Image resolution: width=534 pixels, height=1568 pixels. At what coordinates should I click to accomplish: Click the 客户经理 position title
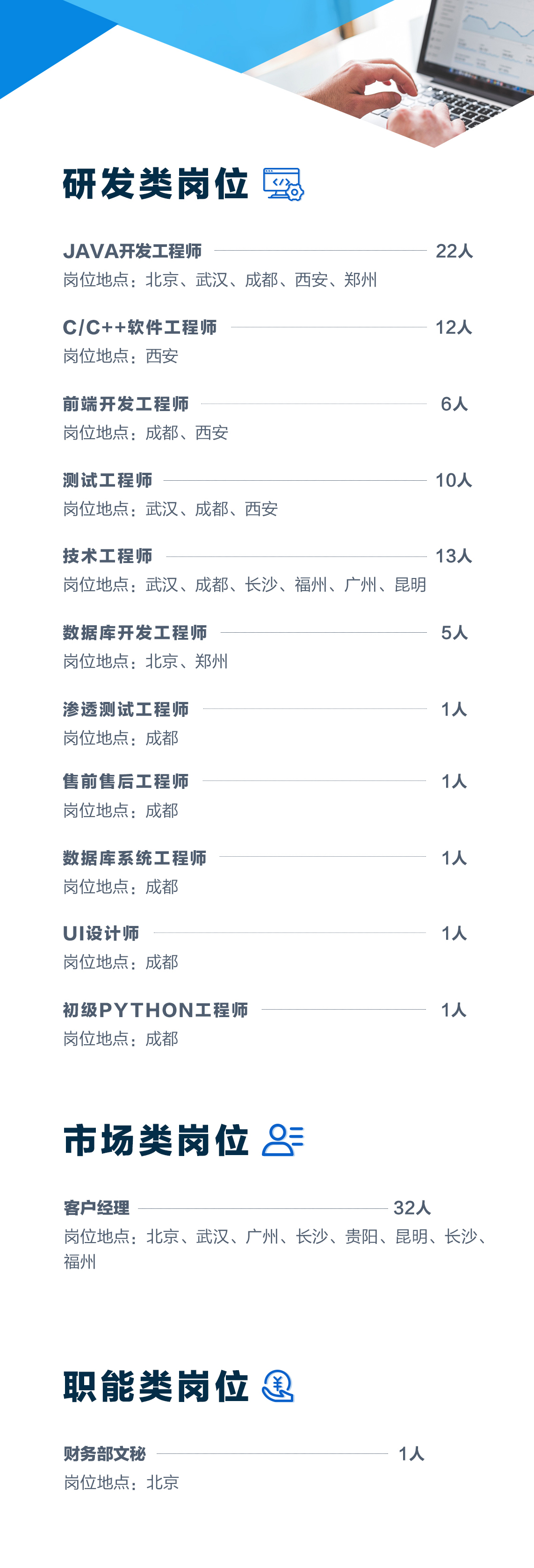click(x=96, y=1207)
